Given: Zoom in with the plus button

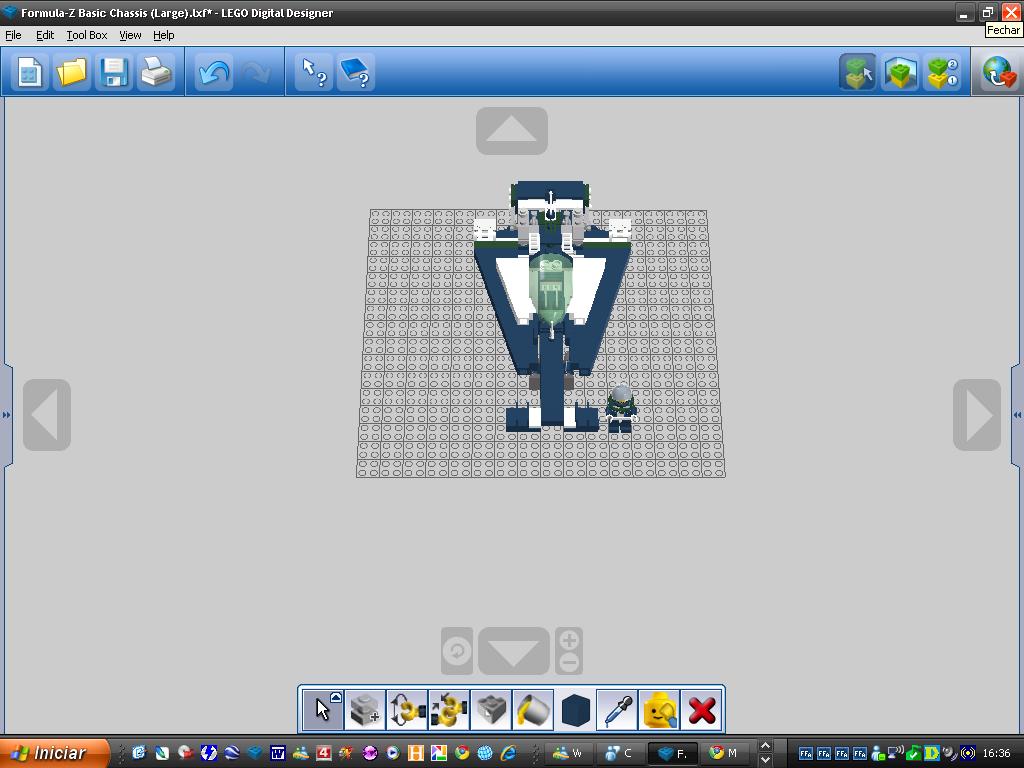Looking at the screenshot, I should click(569, 640).
